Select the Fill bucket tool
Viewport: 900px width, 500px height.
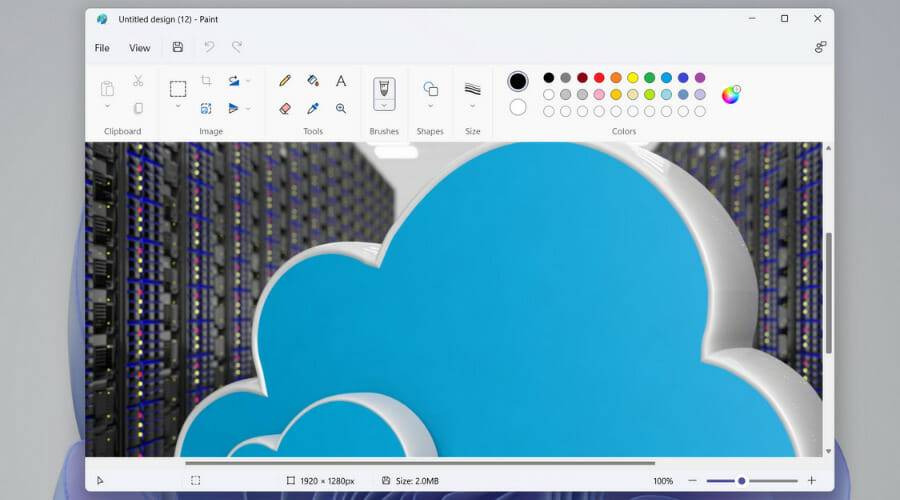click(313, 80)
